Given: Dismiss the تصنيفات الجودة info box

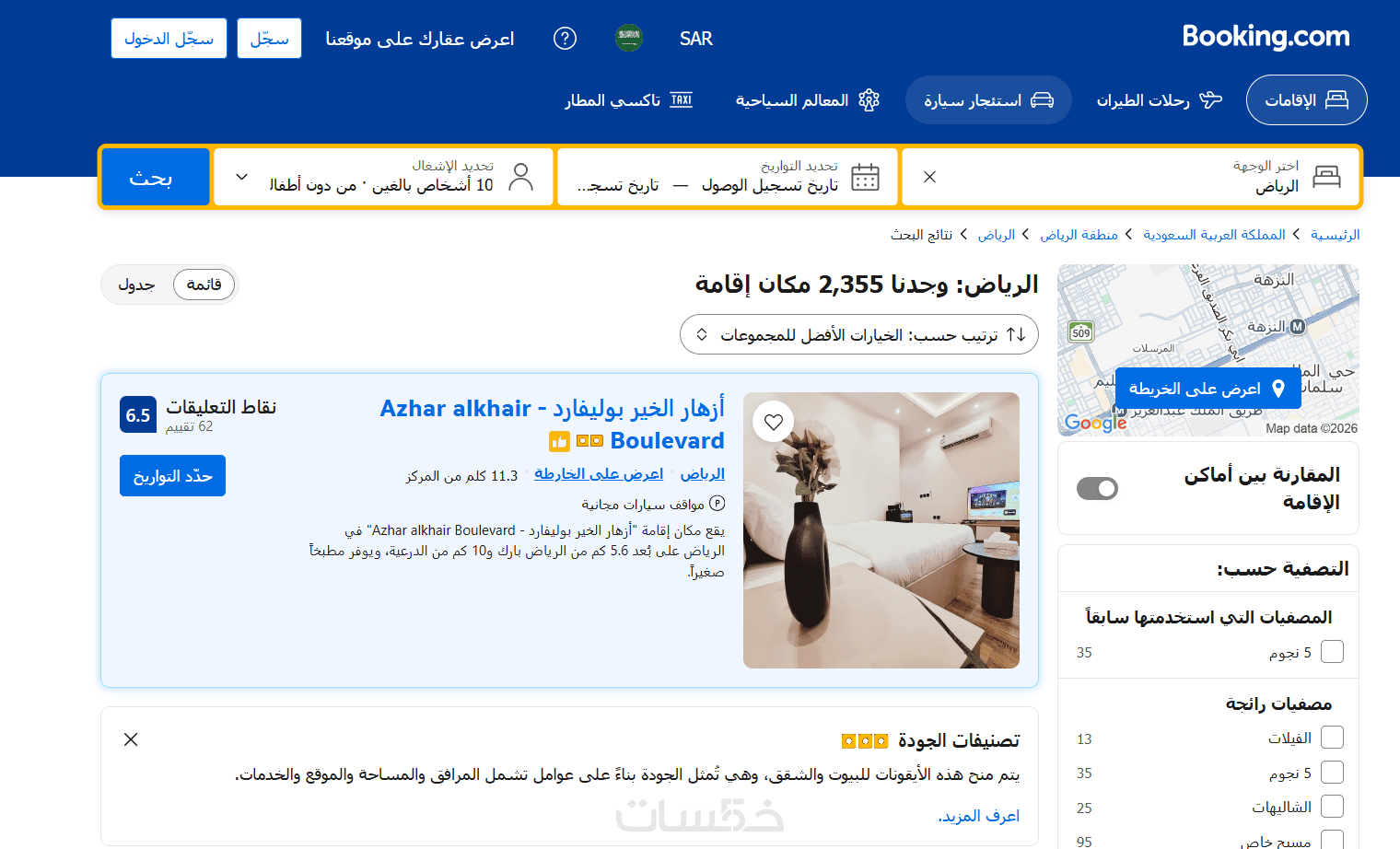Looking at the screenshot, I should (x=131, y=739).
